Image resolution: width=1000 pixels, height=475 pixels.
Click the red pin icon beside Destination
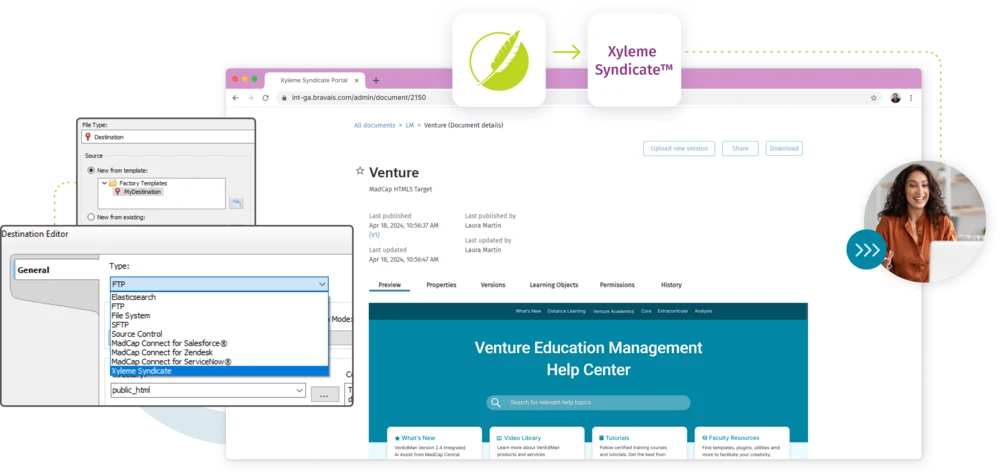point(88,136)
